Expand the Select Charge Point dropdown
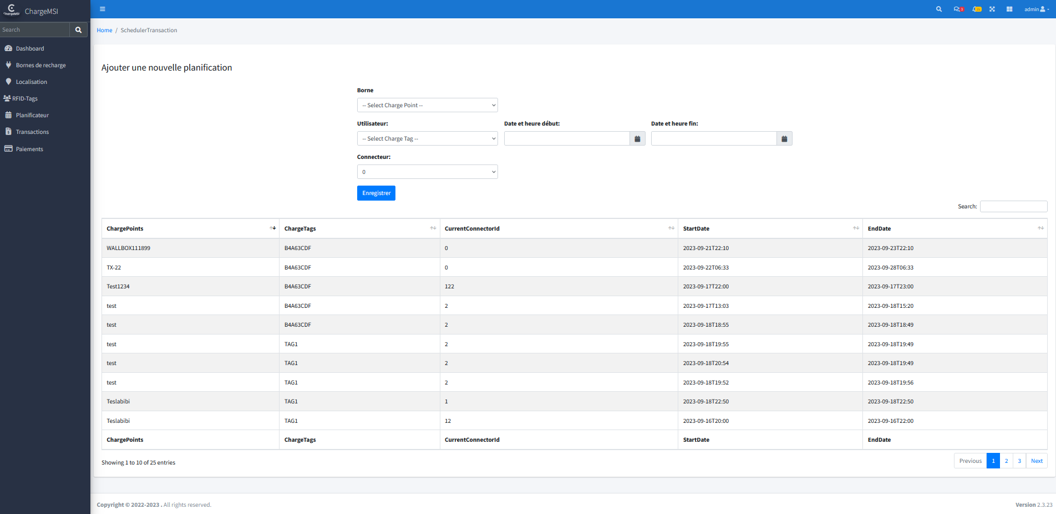Viewport: 1056px width, 514px height. click(x=427, y=105)
